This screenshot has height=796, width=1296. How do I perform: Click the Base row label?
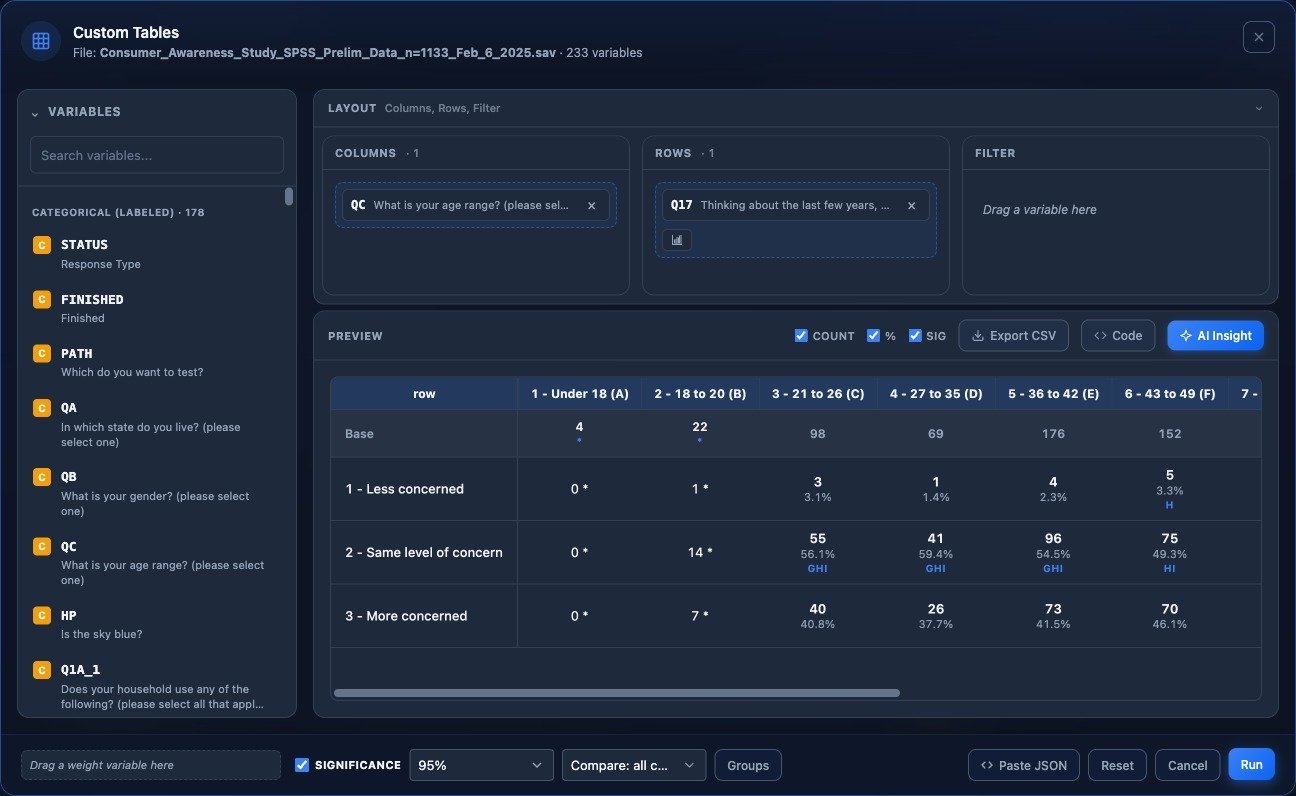(360, 434)
